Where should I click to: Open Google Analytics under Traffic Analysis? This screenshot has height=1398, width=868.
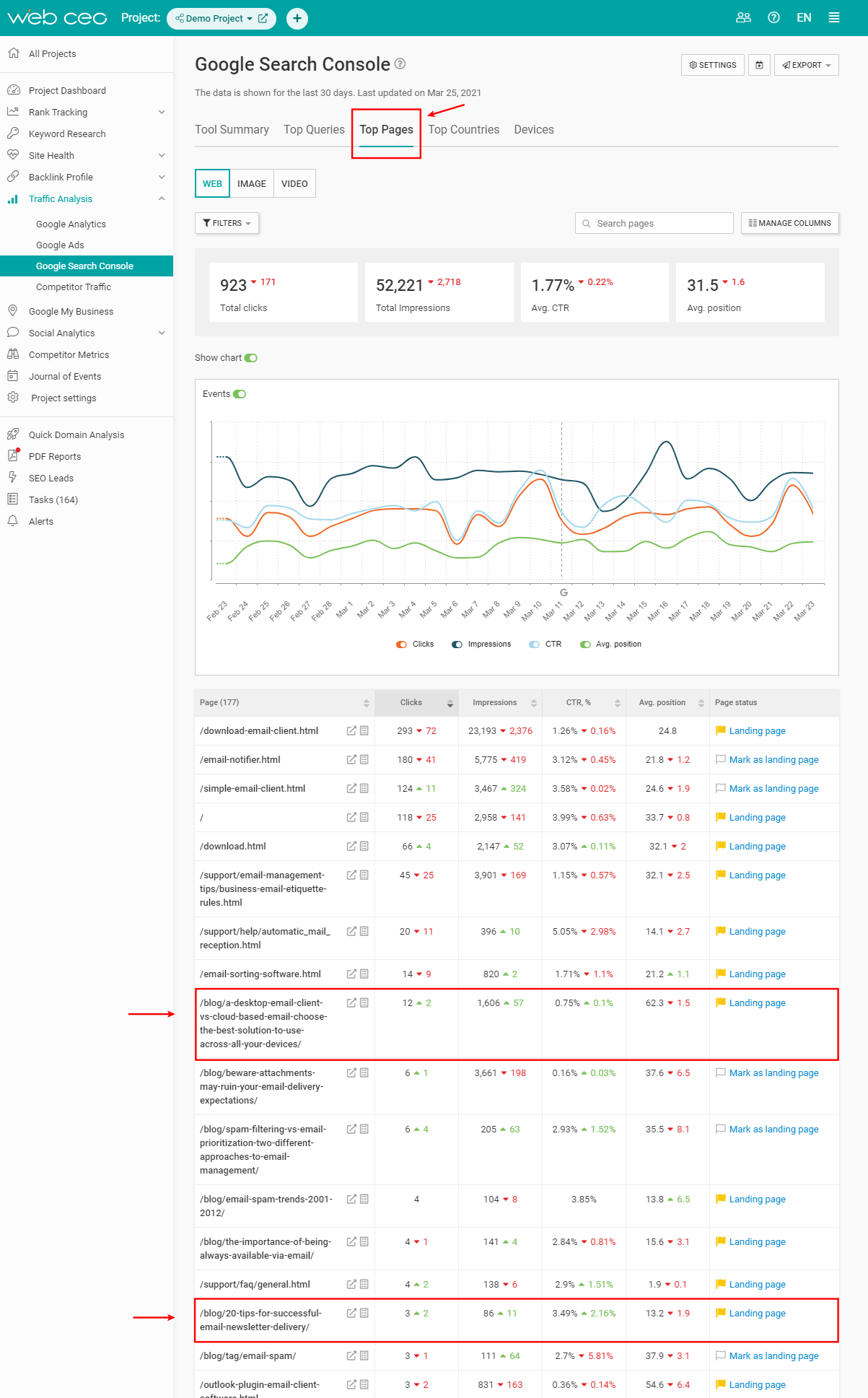coord(71,224)
